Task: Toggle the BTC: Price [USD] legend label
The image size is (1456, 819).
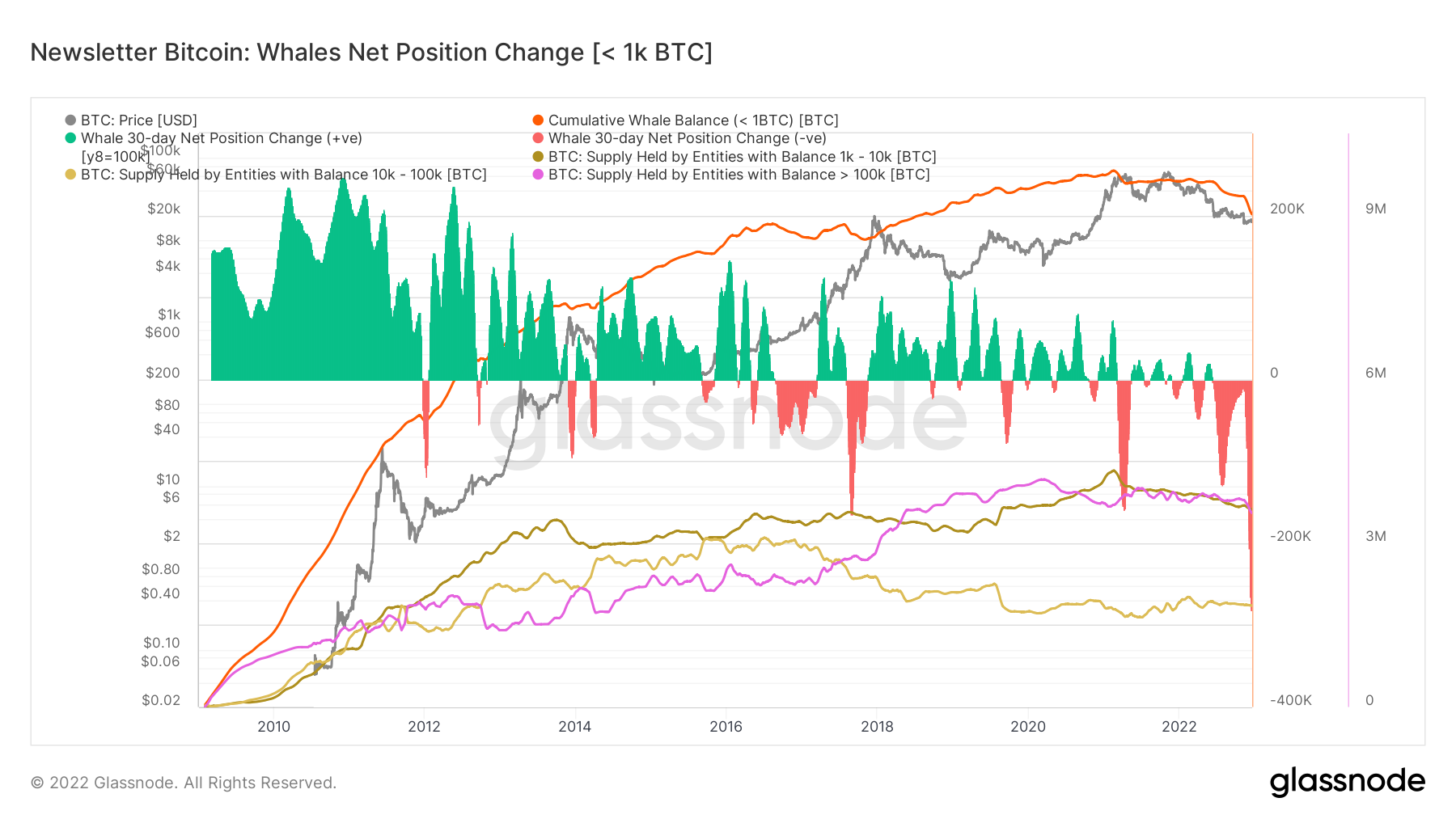Action: [x=139, y=120]
